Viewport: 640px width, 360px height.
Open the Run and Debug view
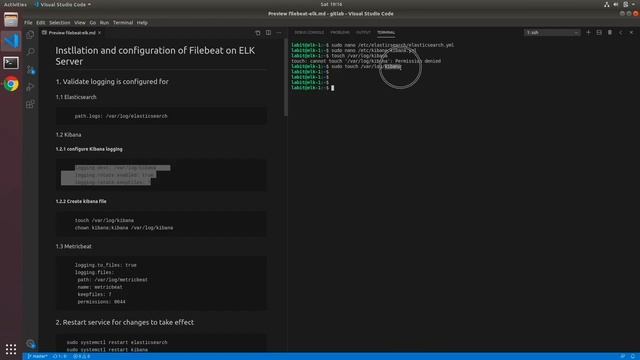pos(30,87)
